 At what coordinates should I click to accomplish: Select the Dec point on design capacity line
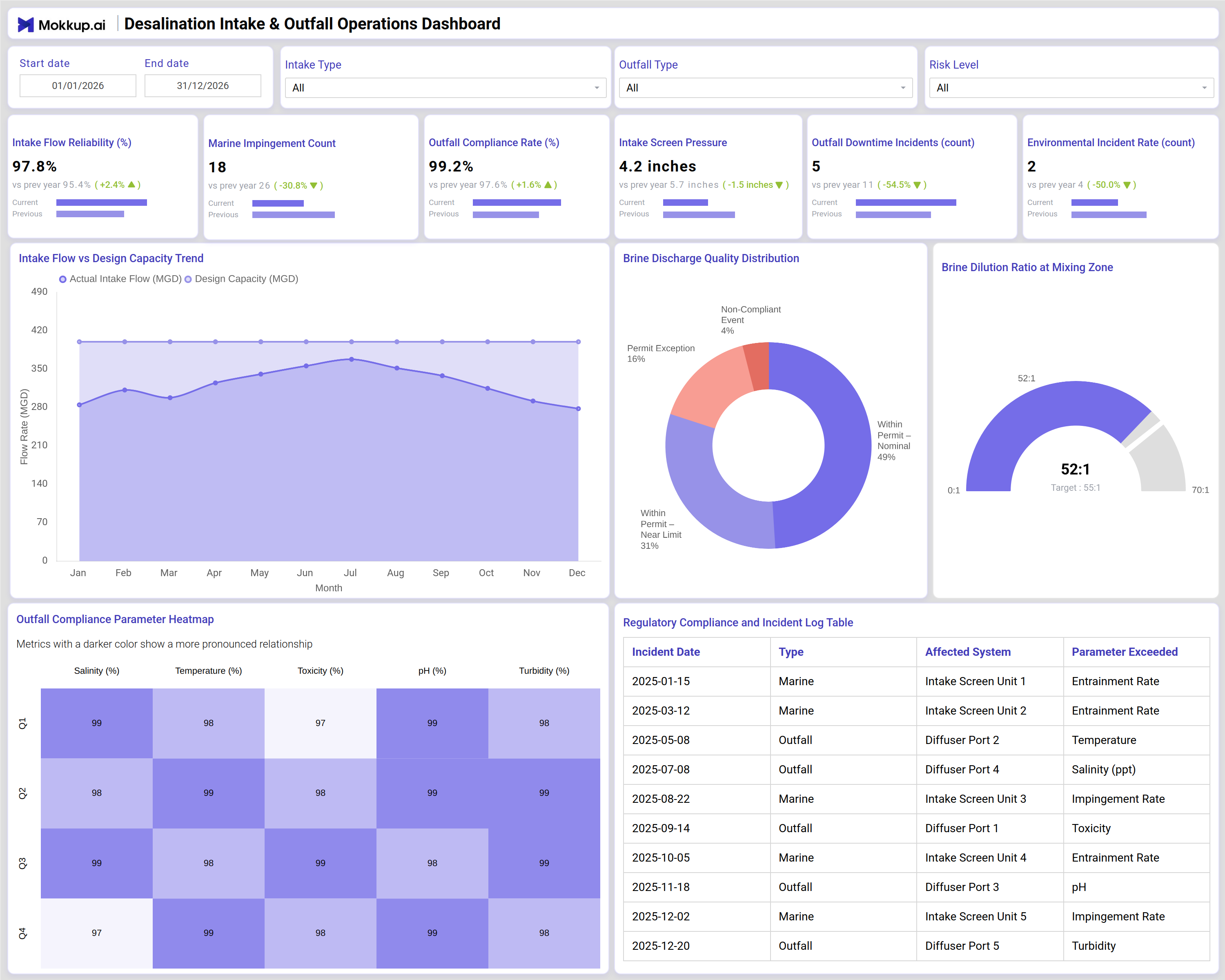point(579,342)
